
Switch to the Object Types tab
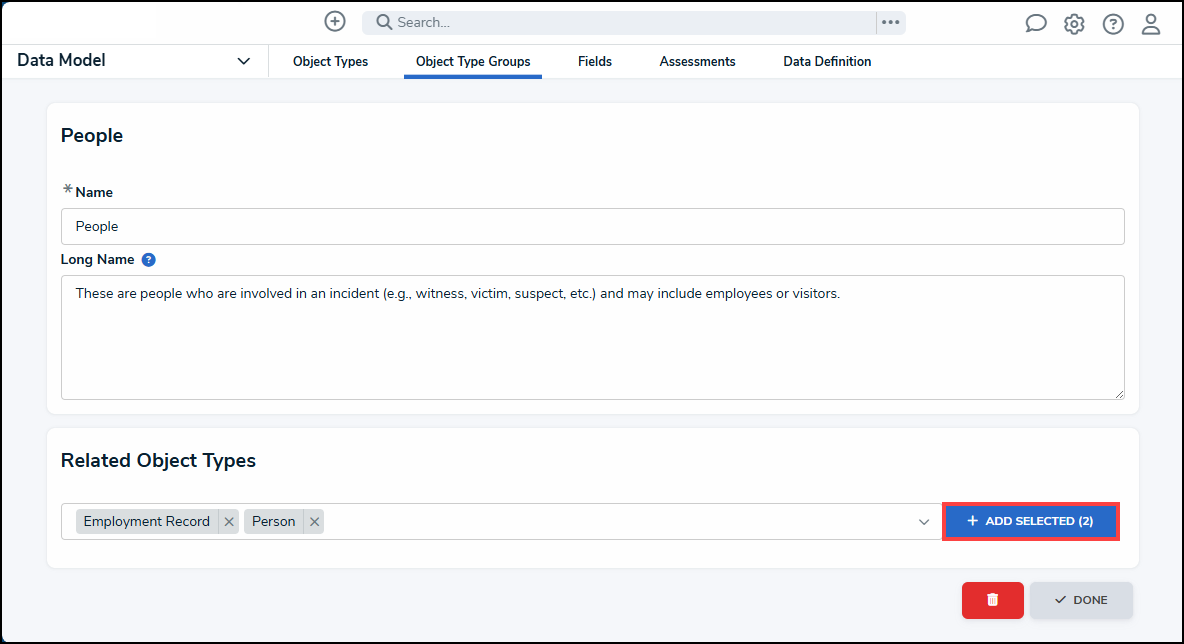pyautogui.click(x=330, y=62)
